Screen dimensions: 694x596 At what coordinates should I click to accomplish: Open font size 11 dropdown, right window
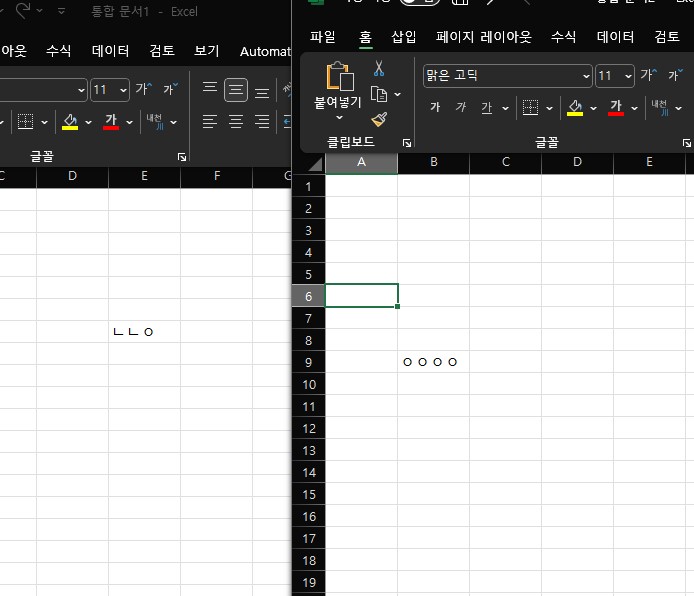click(628, 76)
